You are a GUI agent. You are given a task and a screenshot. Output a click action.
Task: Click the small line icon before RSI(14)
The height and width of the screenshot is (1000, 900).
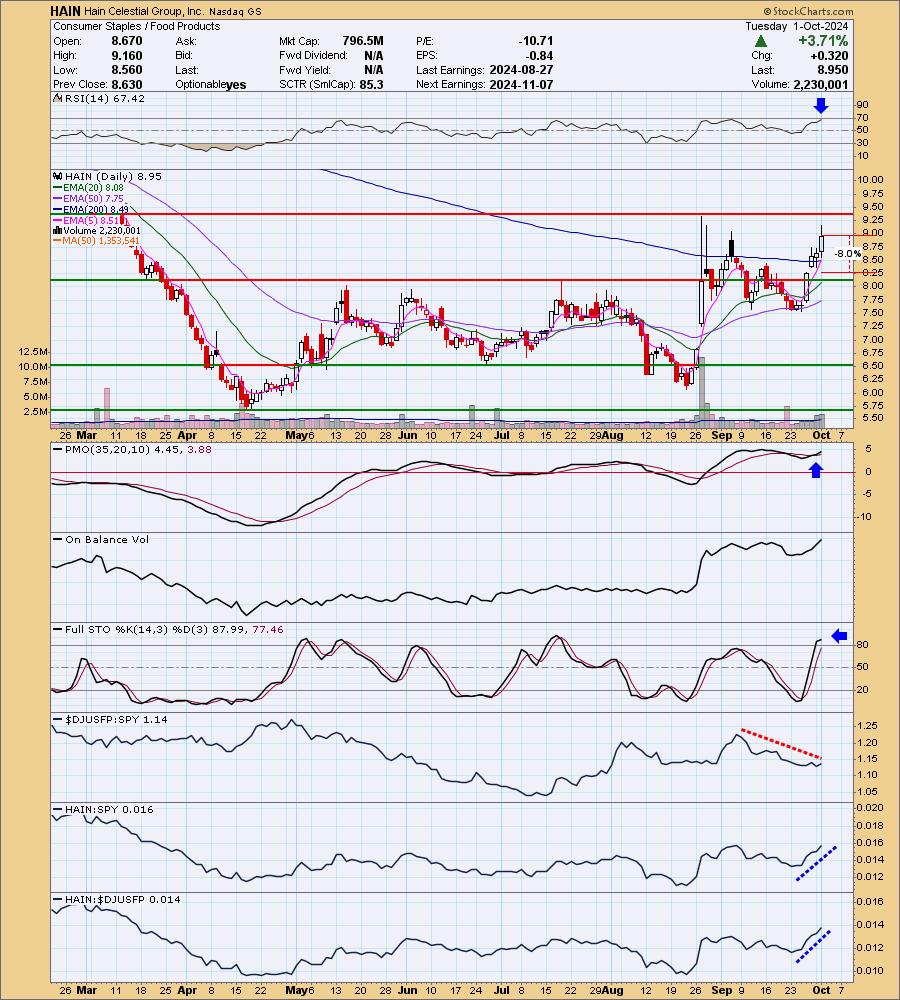click(58, 98)
